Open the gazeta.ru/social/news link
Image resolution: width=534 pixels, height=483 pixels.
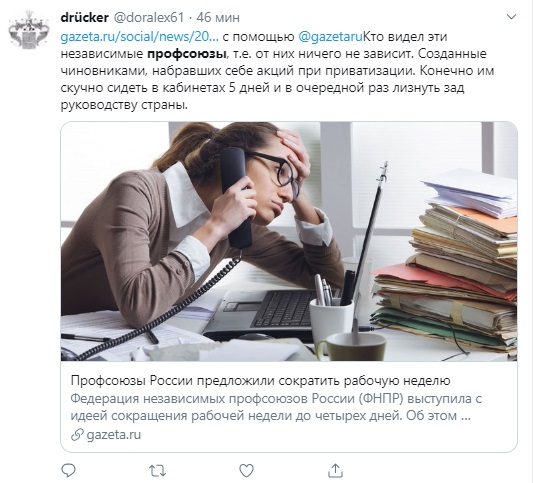[140, 36]
